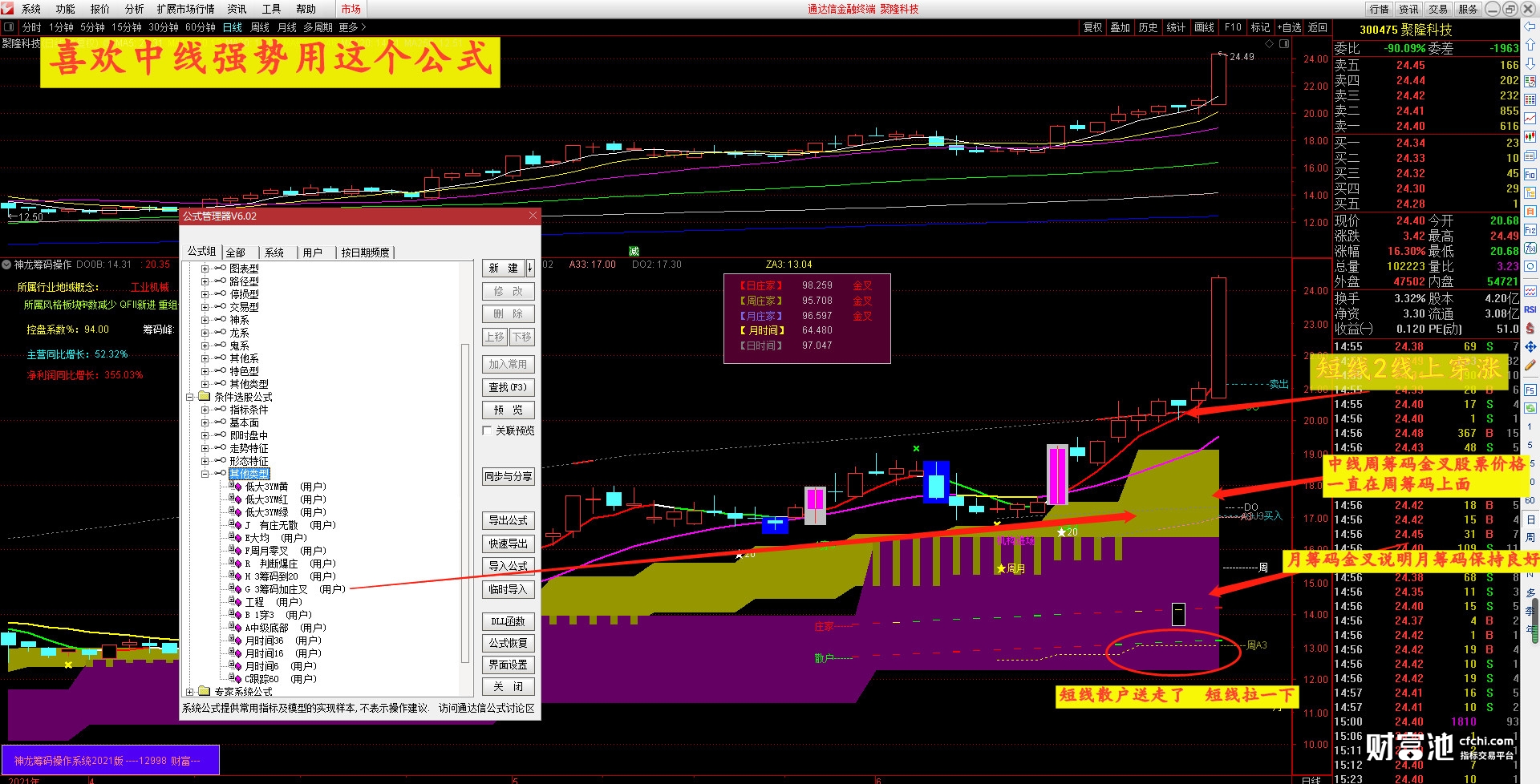This screenshot has width=1540, height=784.
Task: Click the small panel icon left of 分时
Action: [9, 27]
